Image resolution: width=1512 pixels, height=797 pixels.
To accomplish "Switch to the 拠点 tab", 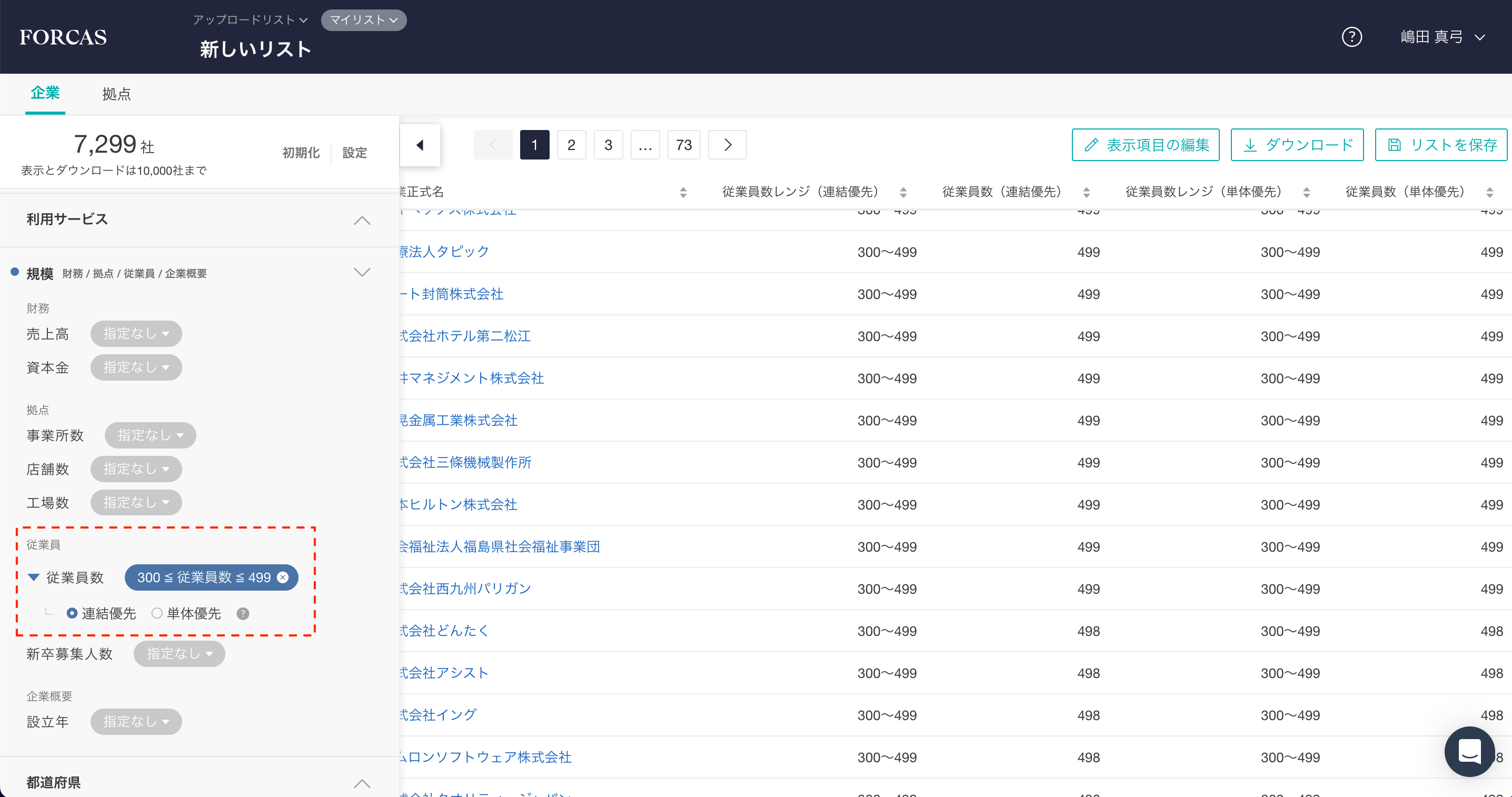I will [x=116, y=94].
